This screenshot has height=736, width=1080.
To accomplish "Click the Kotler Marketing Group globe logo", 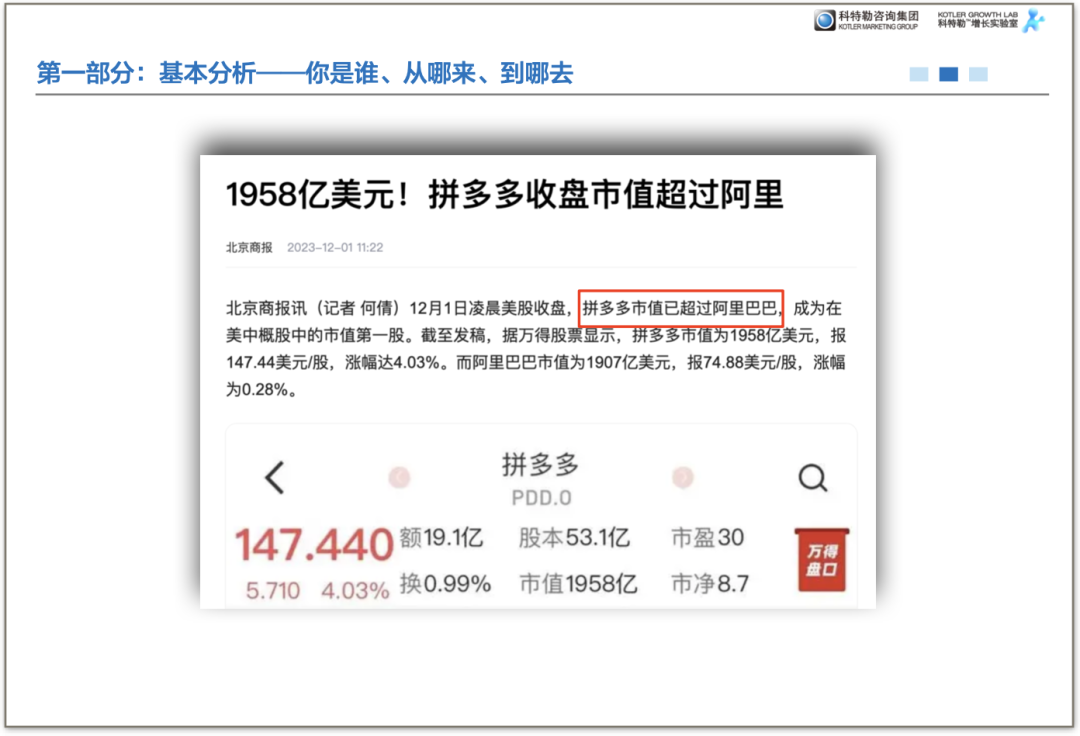I will 825,21.
